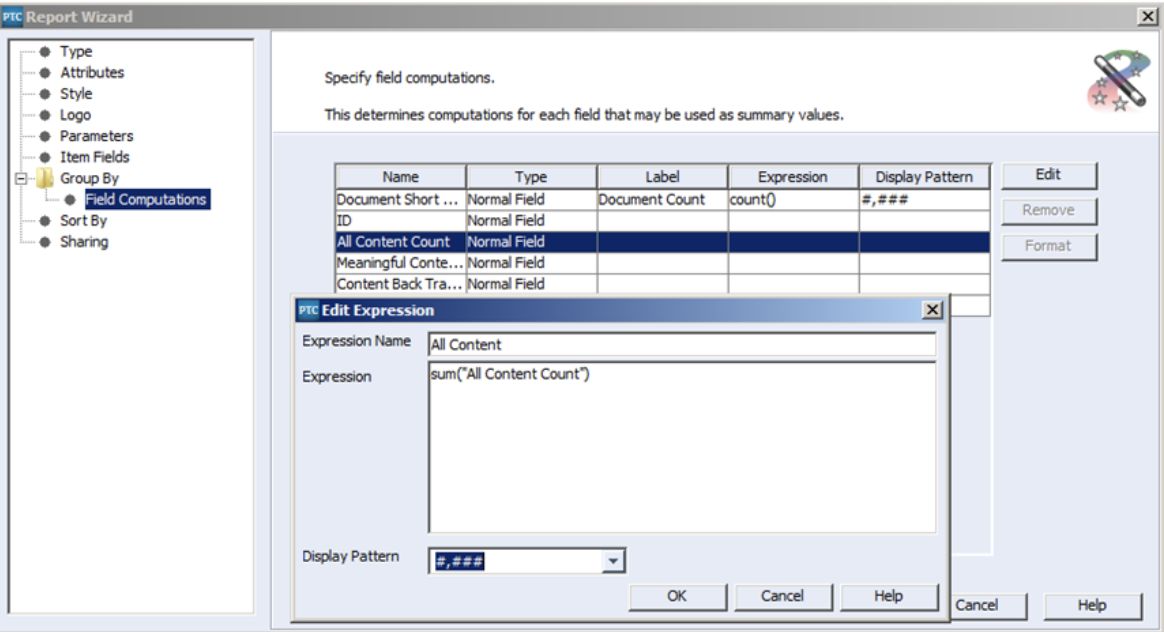
Task: Click Normal Field in Document Short row
Action: pyautogui.click(x=531, y=200)
